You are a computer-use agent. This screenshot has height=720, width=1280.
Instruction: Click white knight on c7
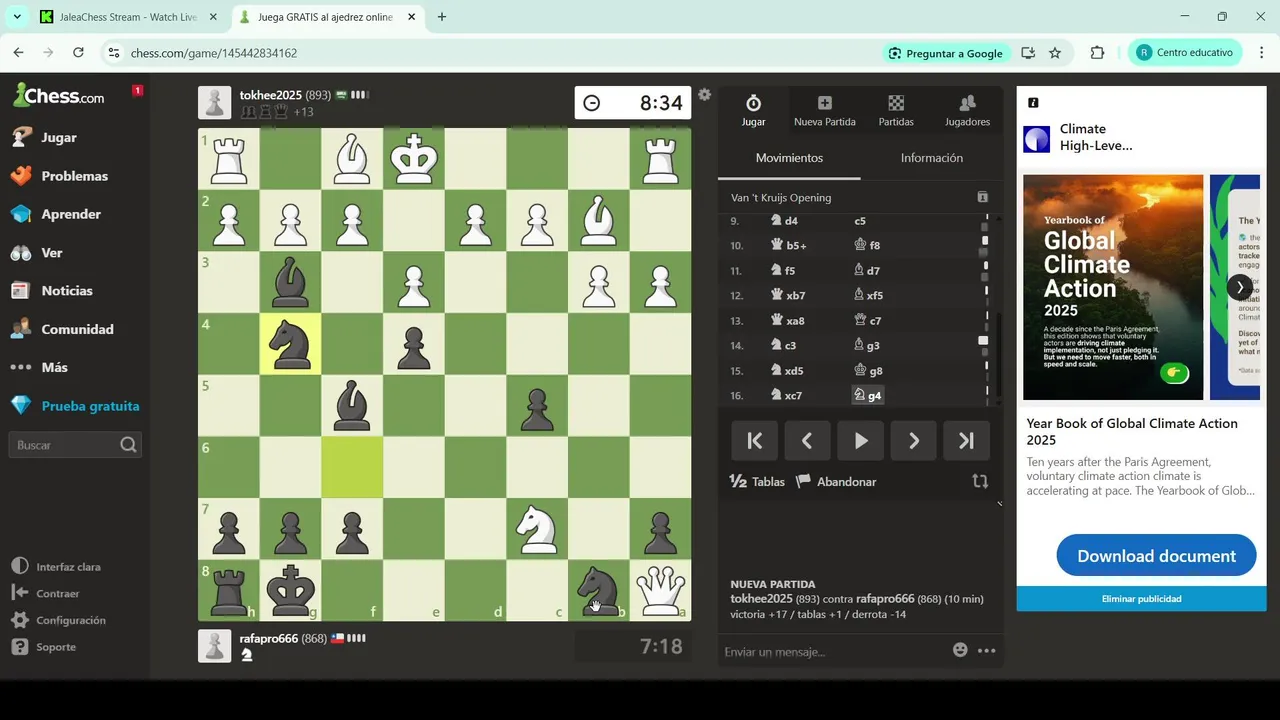tap(537, 529)
